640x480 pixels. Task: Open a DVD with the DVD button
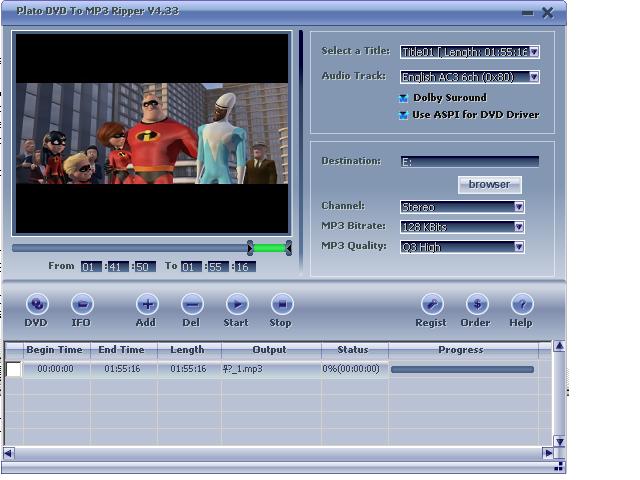[37, 304]
